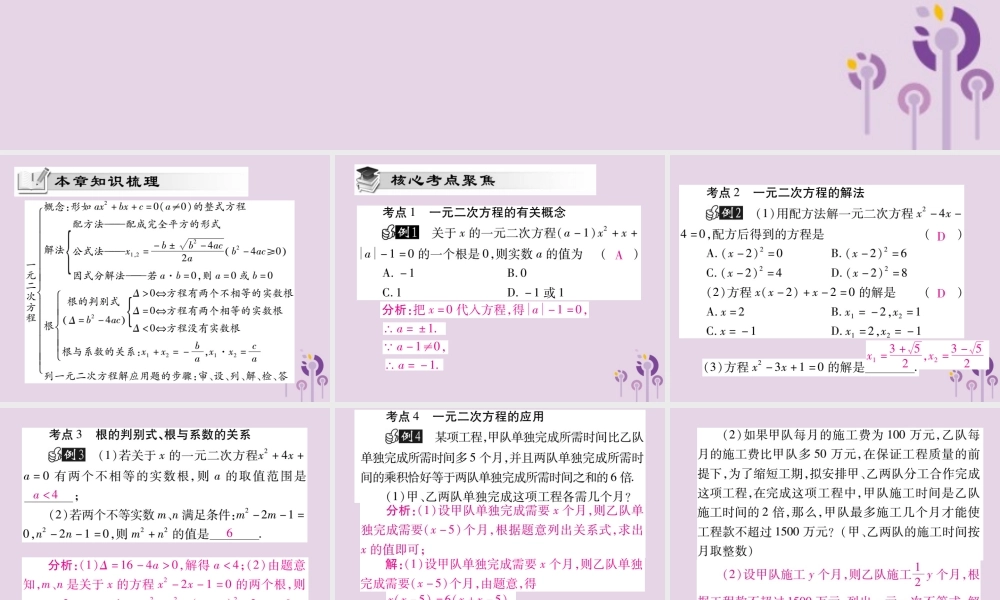
Task: Pick option C. x=−1 for question (2)
Action: (731, 332)
